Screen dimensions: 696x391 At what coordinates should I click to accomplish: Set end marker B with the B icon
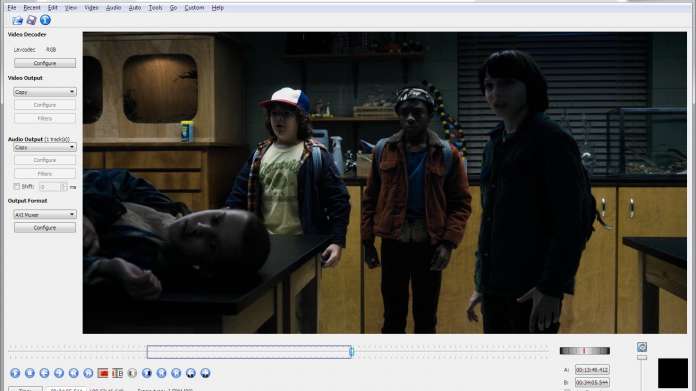(118, 373)
